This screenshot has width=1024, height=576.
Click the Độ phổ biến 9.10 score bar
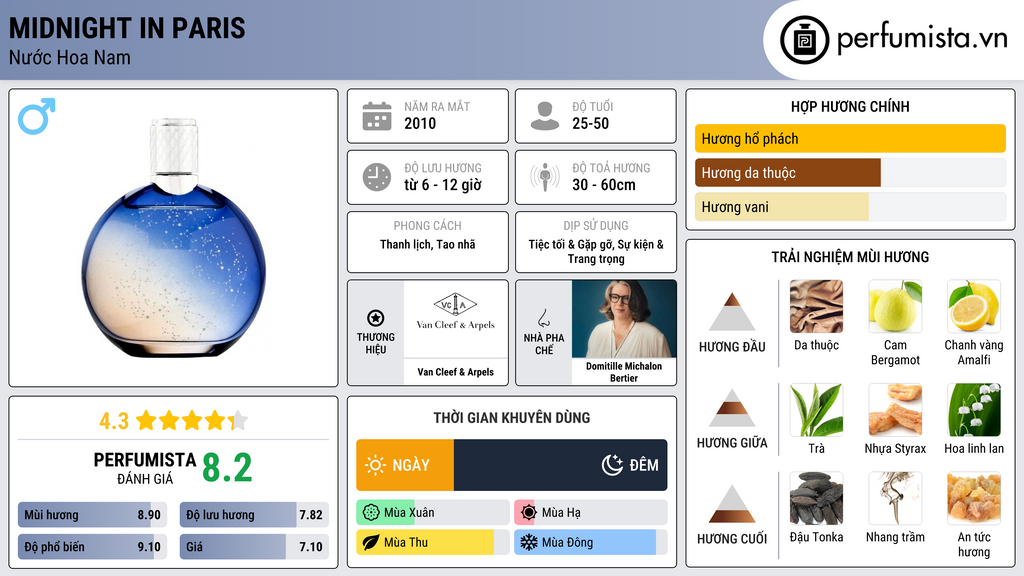pos(93,547)
